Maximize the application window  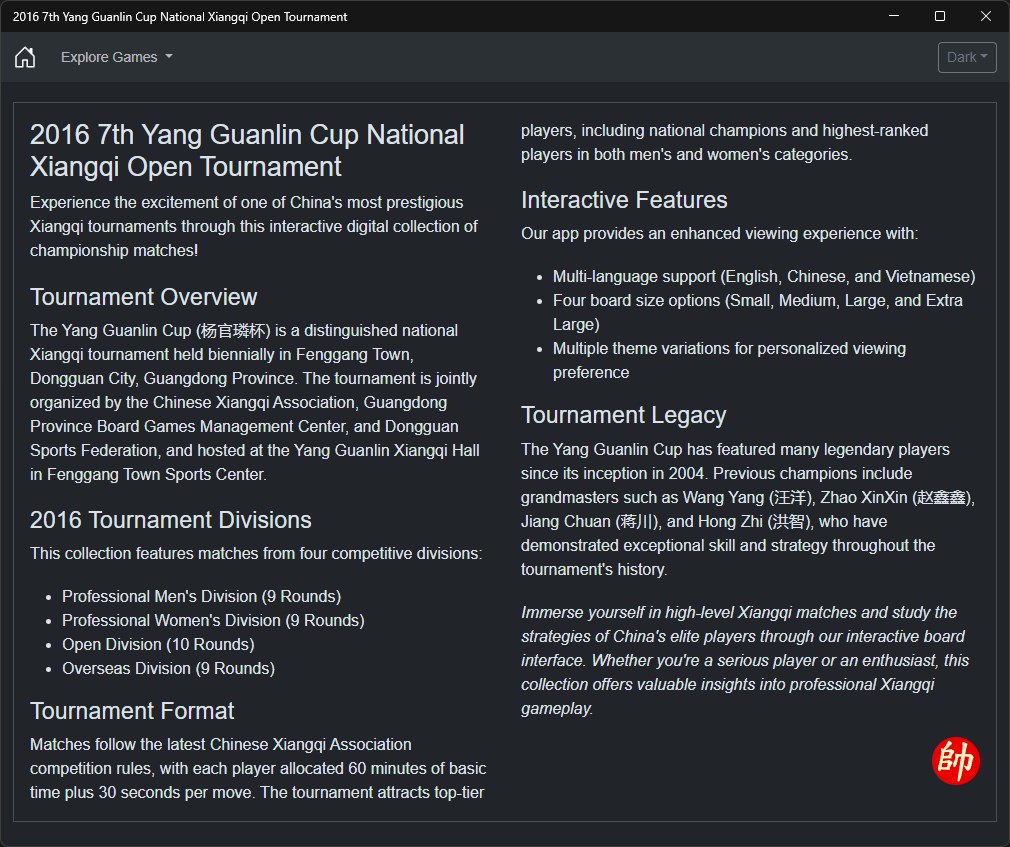[x=940, y=16]
